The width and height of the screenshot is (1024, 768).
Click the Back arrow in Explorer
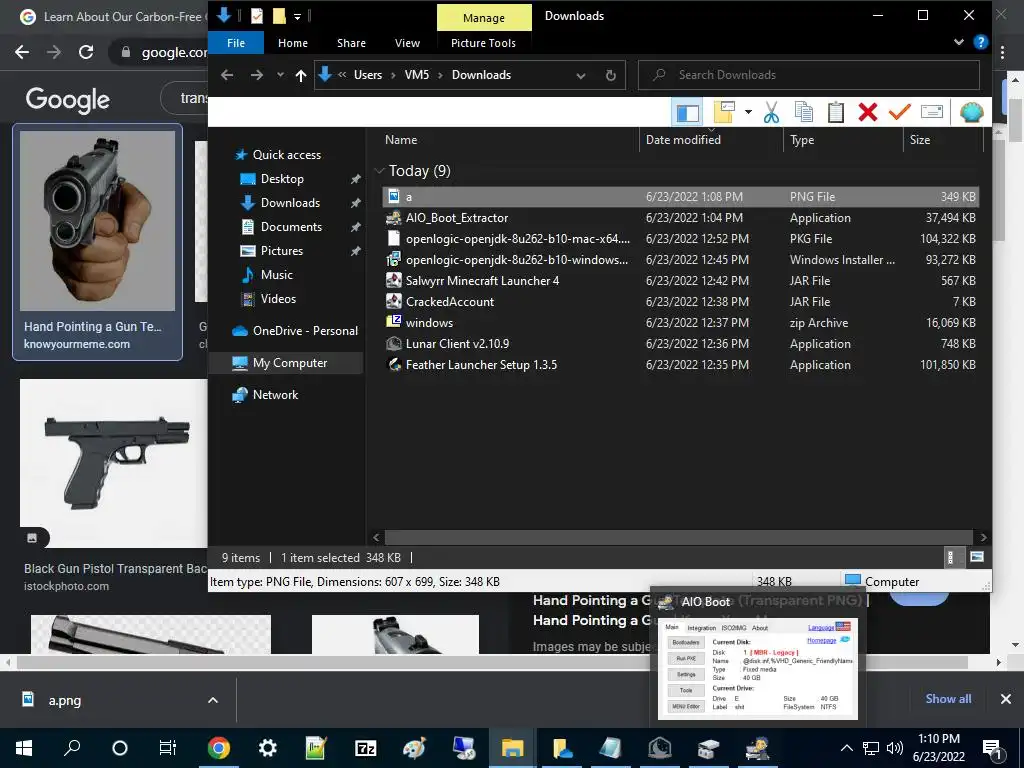(227, 75)
